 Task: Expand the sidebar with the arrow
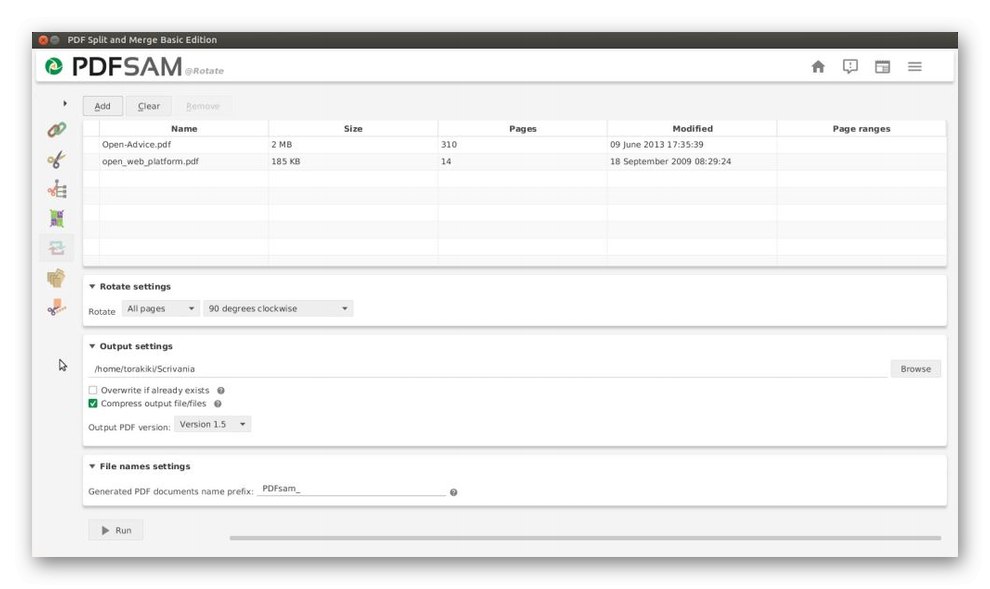(x=64, y=103)
